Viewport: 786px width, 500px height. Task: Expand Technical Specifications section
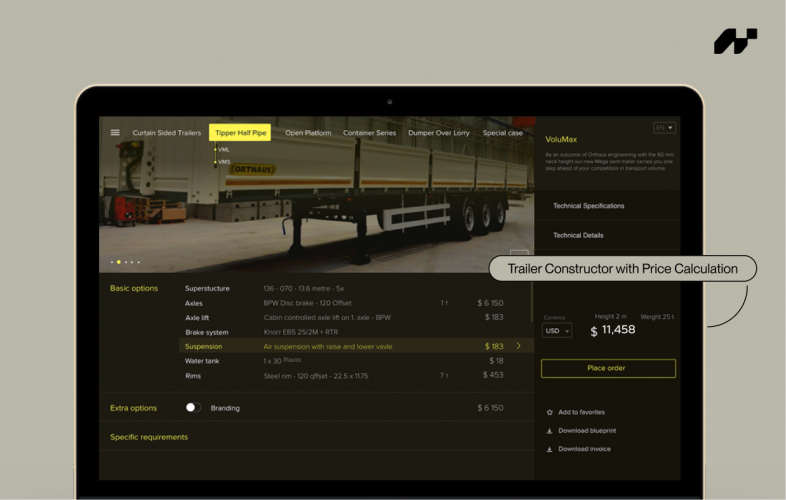pyautogui.click(x=607, y=206)
